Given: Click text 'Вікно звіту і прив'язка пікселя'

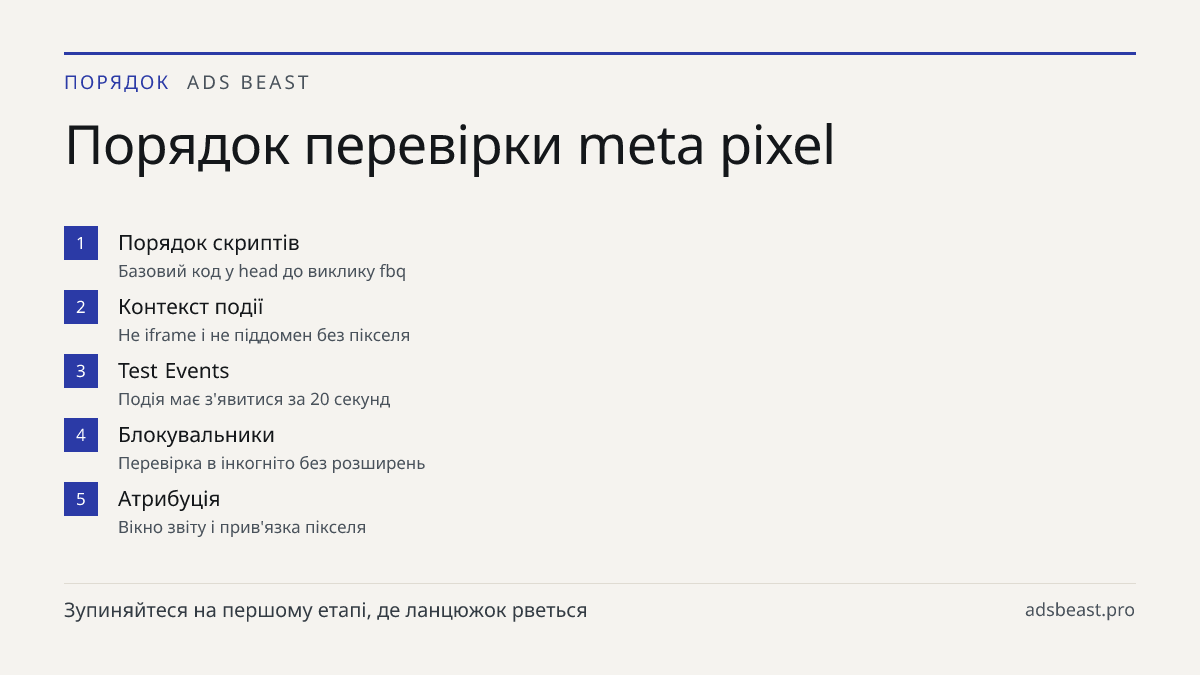Looking at the screenshot, I should [x=242, y=527].
